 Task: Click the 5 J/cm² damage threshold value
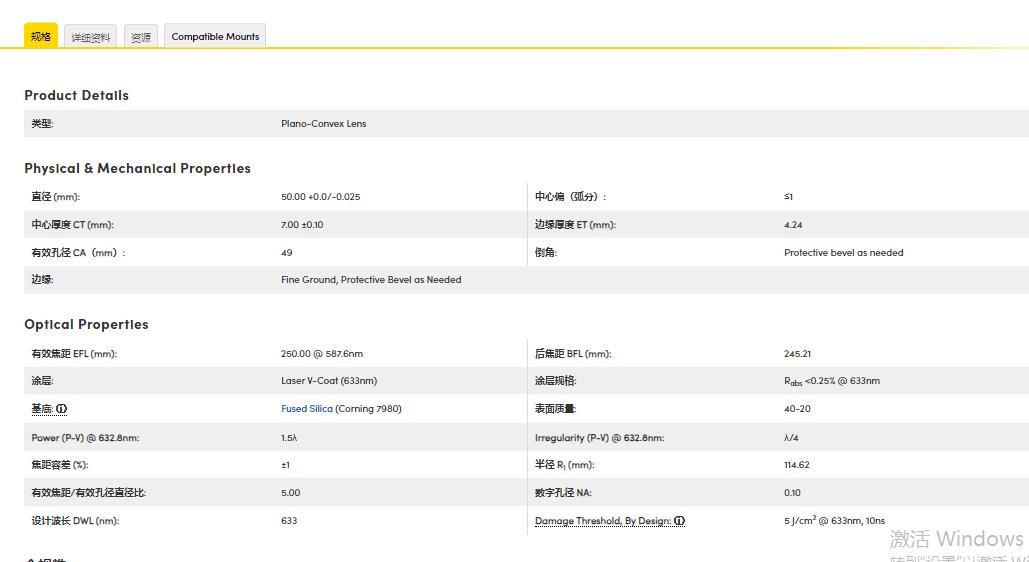(834, 521)
